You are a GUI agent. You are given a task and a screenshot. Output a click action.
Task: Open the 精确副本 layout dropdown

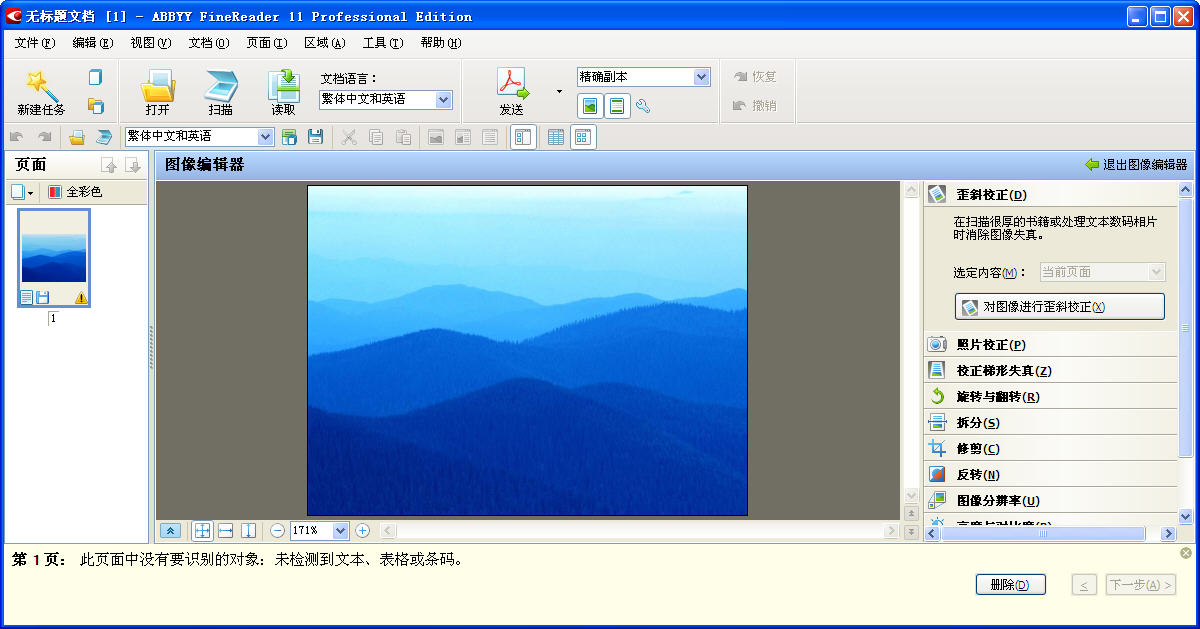[x=701, y=77]
